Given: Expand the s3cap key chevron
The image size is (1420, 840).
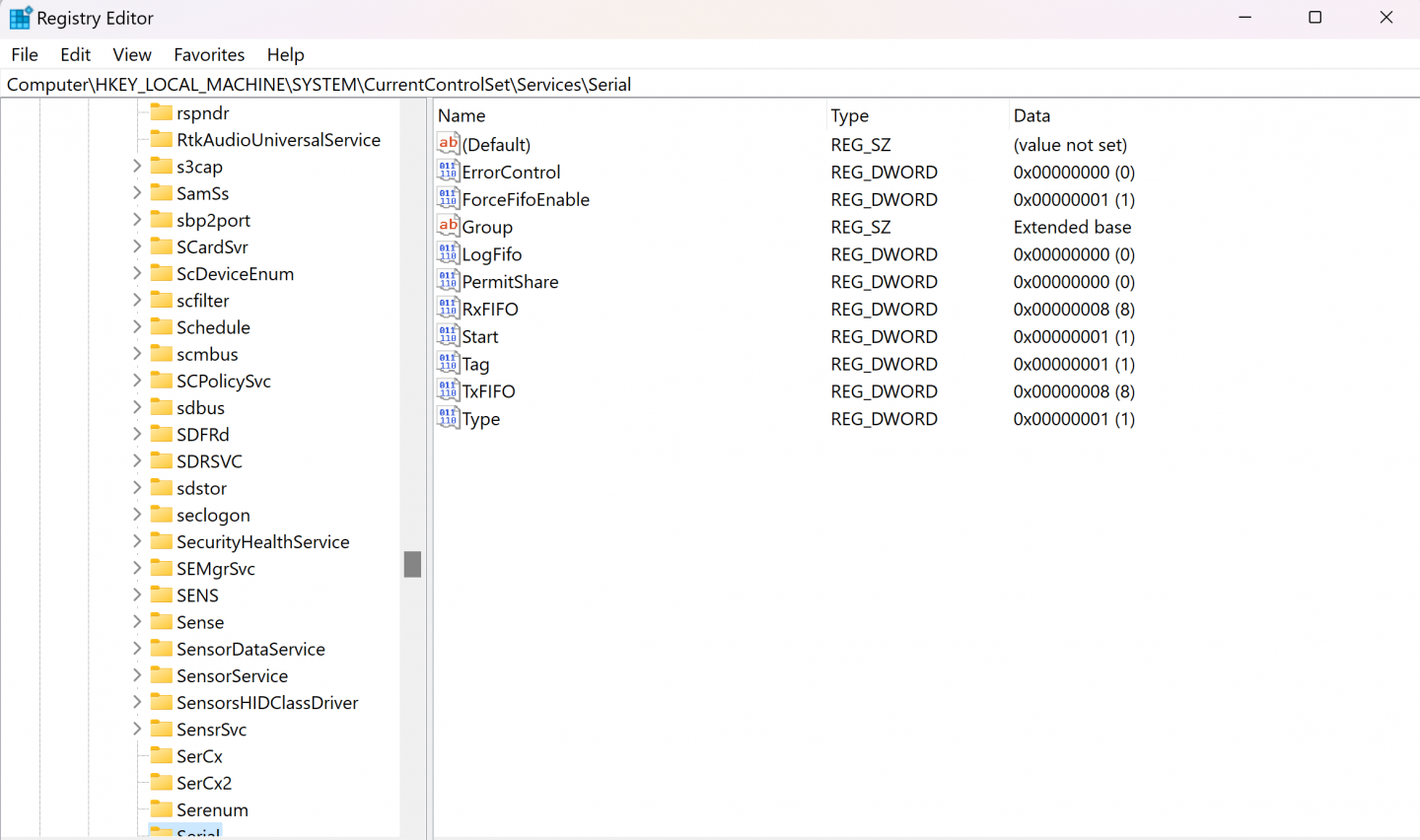Looking at the screenshot, I should click(137, 166).
